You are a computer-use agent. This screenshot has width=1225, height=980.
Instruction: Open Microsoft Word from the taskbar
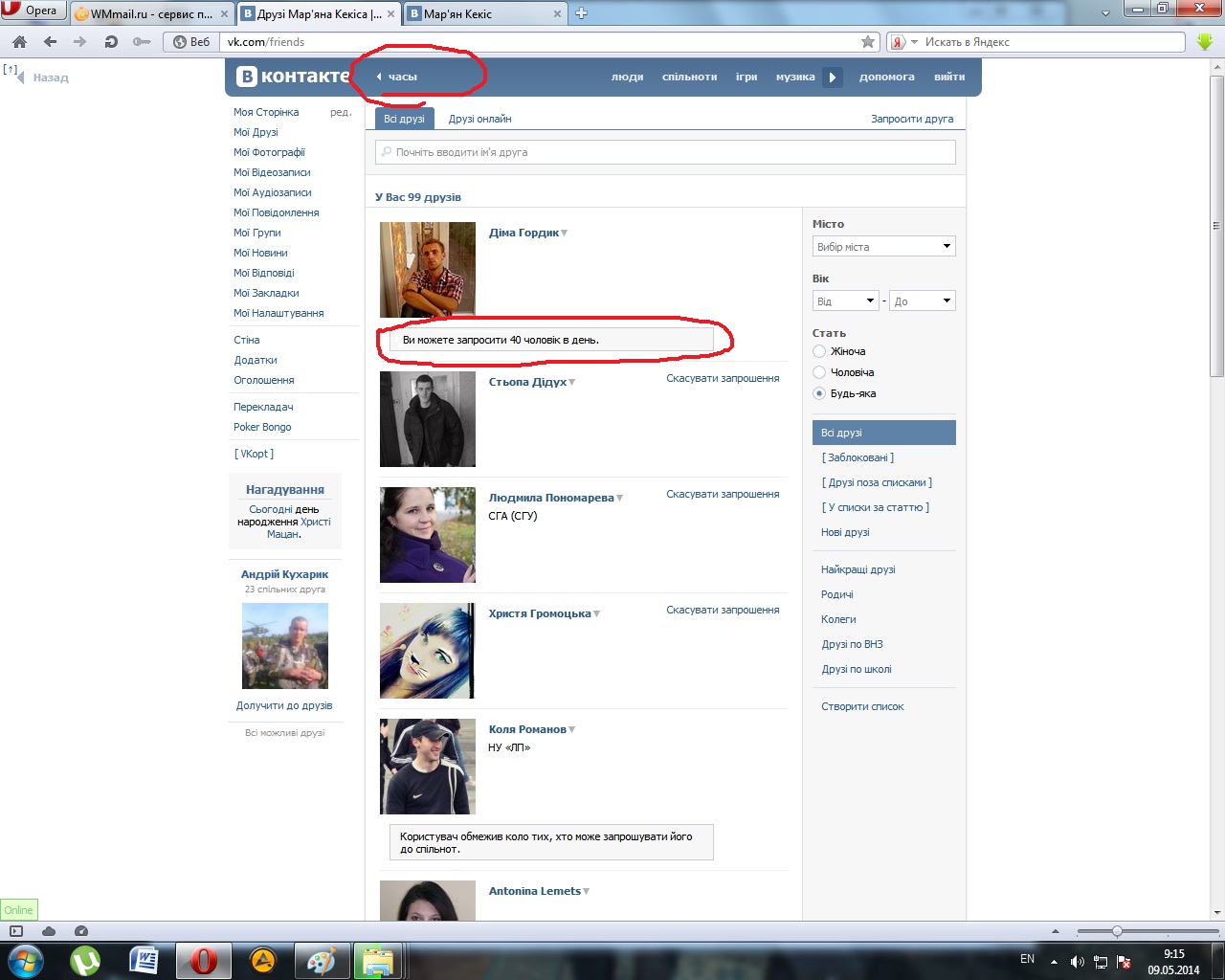coord(145,960)
